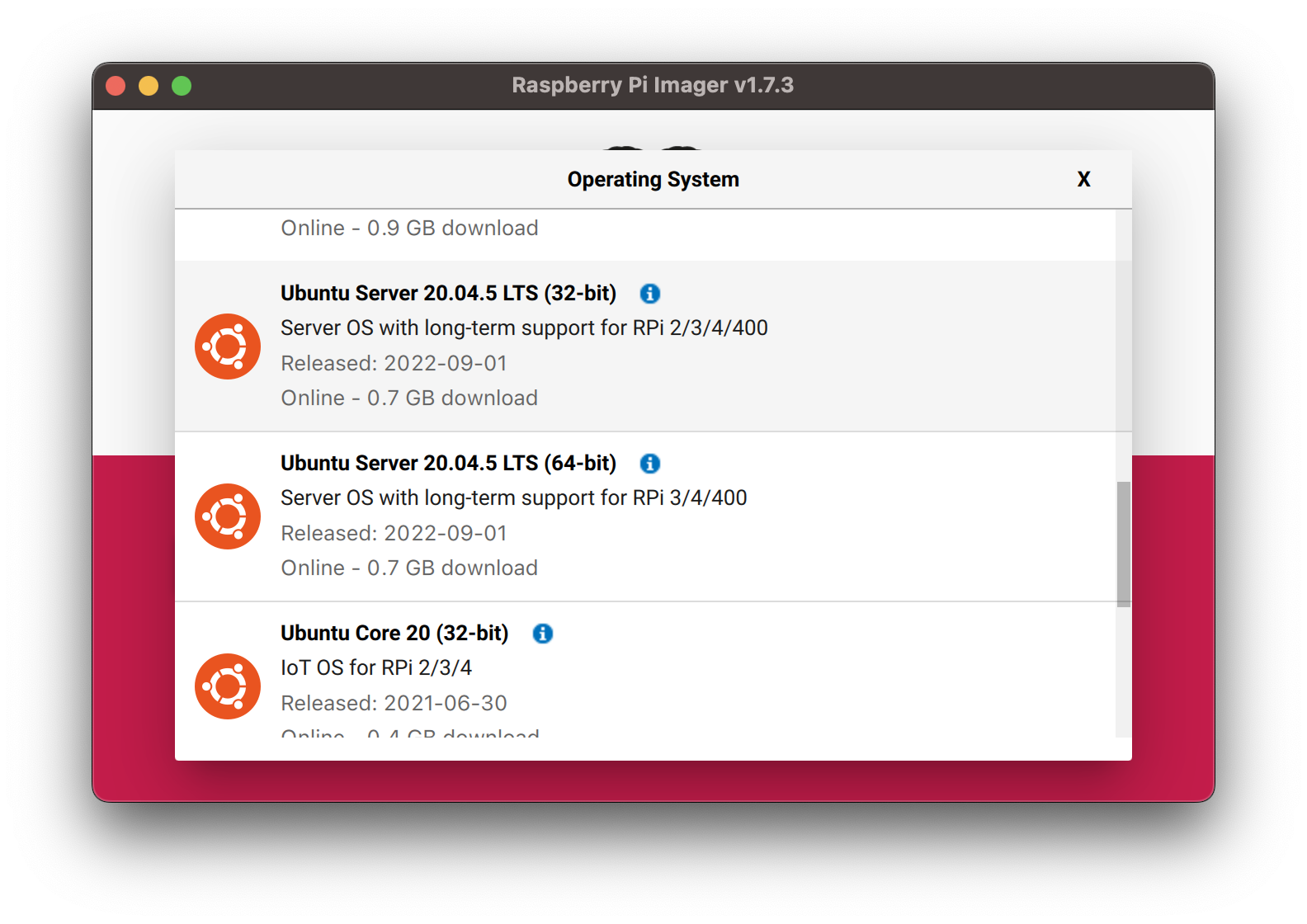
Task: Click the Raspberry Pi Imager v1.7.3 window title
Action: click(653, 85)
